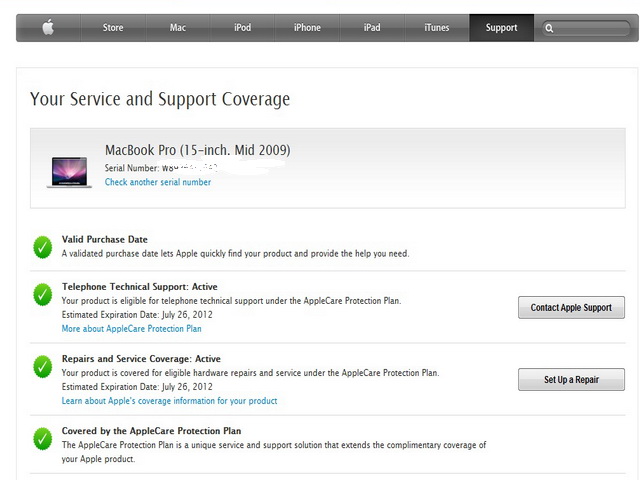Click the search magnifier icon
Screen dimensions: 640x480
(549, 28)
